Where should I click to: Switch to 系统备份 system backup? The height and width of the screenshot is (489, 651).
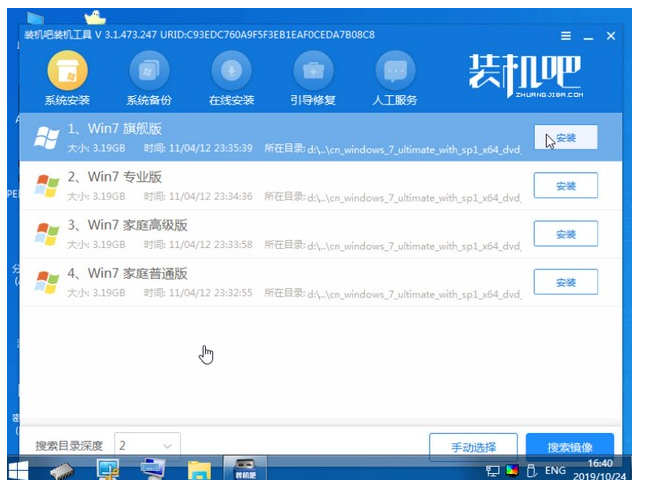click(149, 78)
